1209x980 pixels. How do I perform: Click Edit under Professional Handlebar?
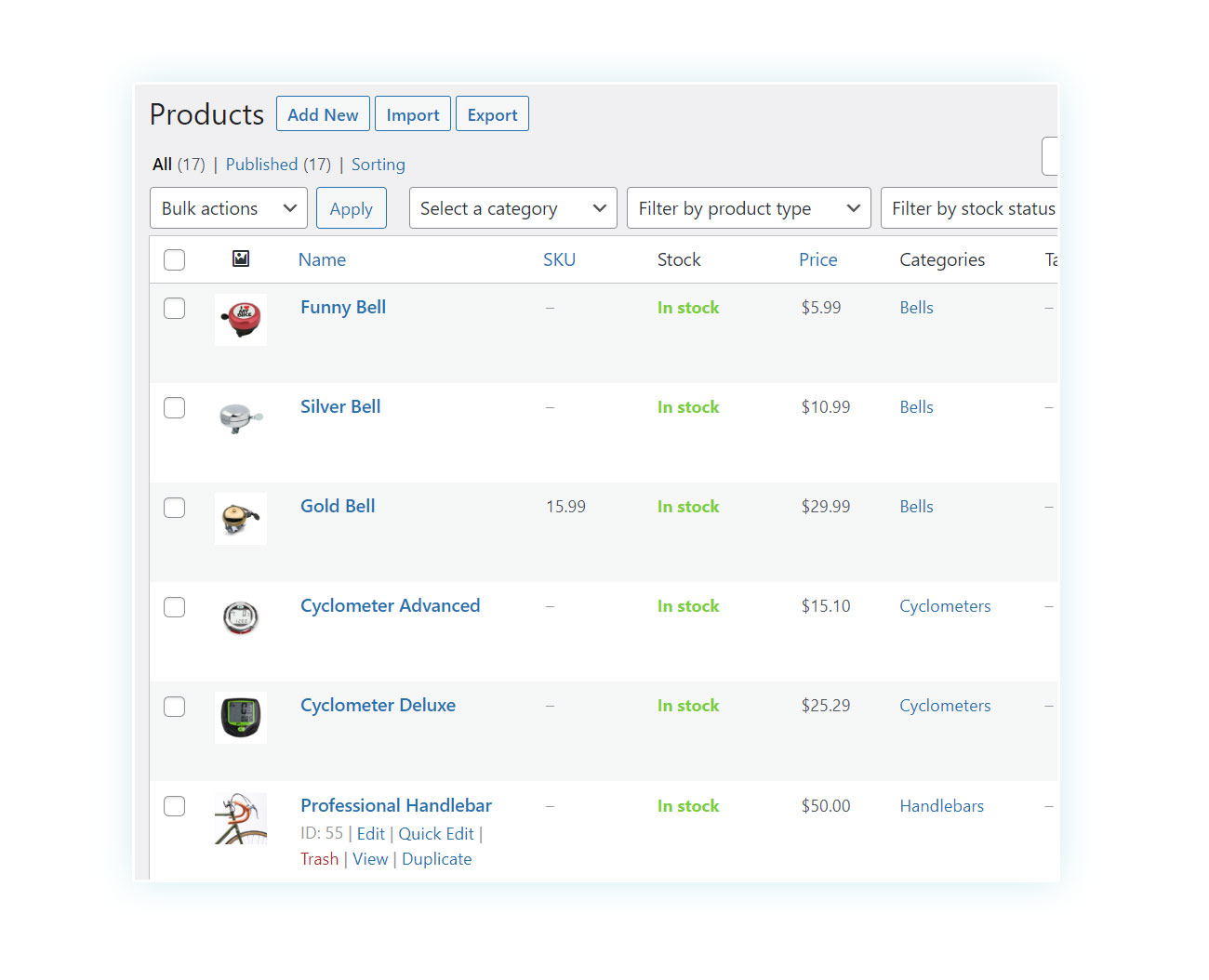point(370,834)
